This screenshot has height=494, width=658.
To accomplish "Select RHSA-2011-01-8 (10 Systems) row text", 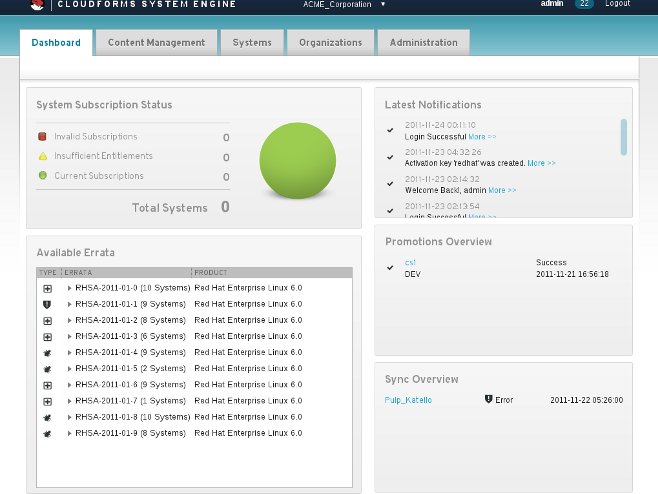I will [133, 417].
